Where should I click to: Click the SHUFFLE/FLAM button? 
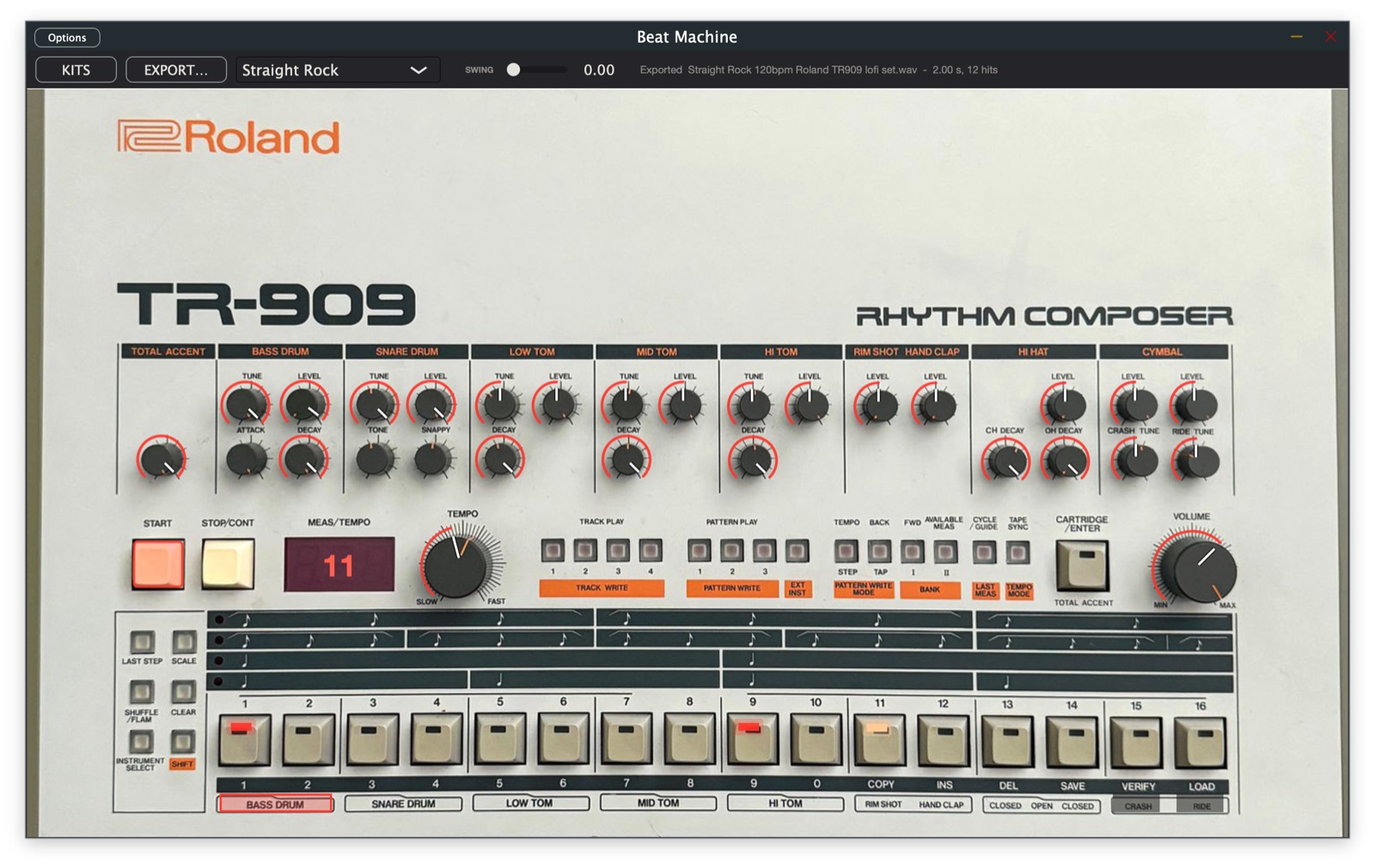[142, 691]
